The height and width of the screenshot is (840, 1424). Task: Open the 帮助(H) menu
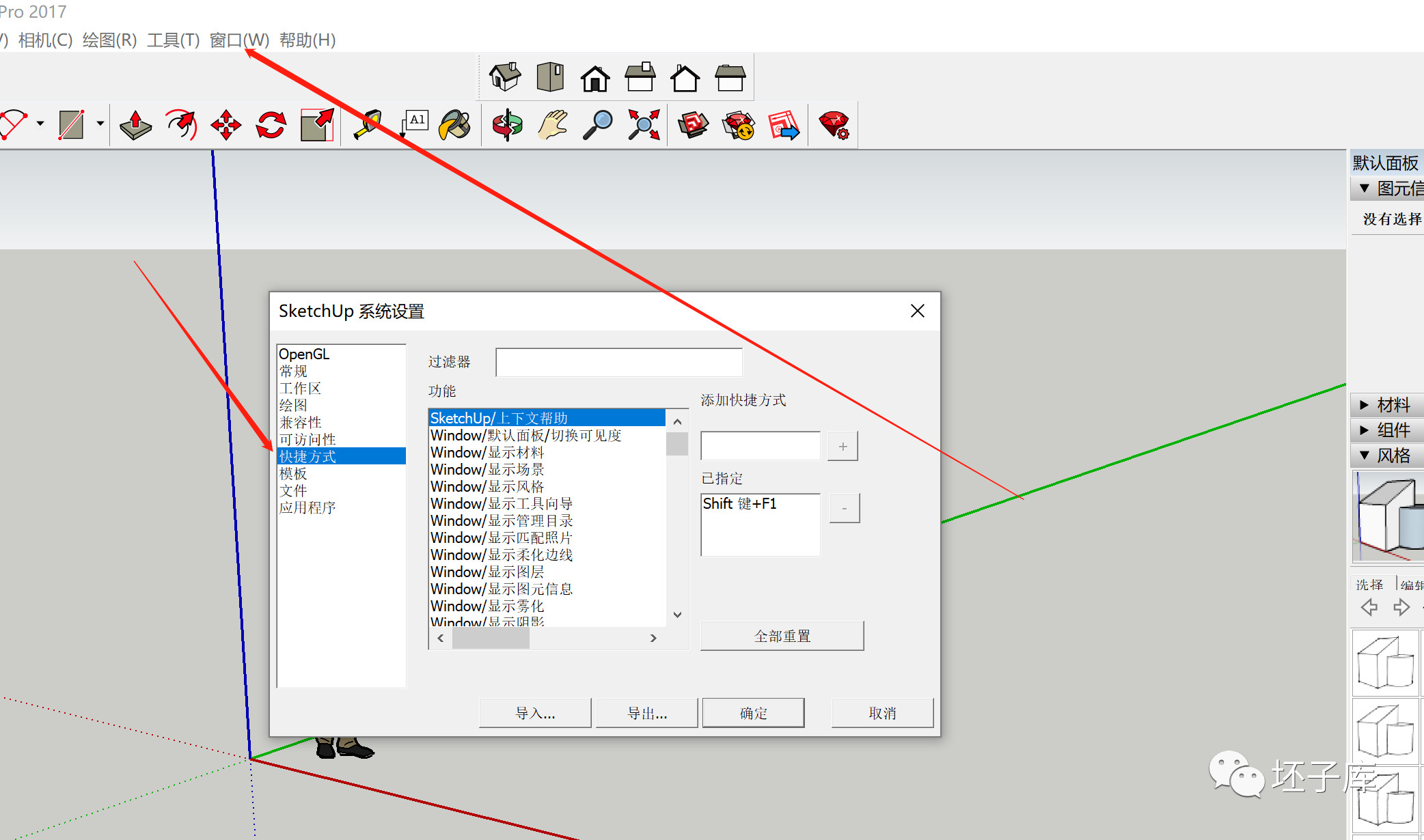[307, 40]
